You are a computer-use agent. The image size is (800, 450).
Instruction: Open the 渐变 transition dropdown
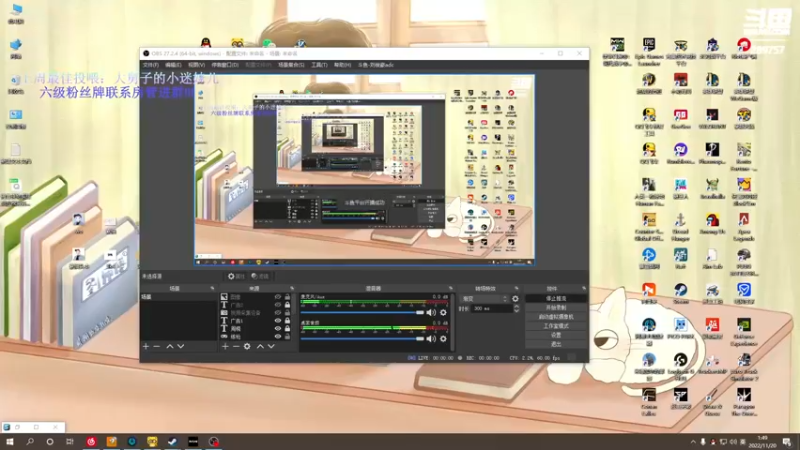click(484, 299)
